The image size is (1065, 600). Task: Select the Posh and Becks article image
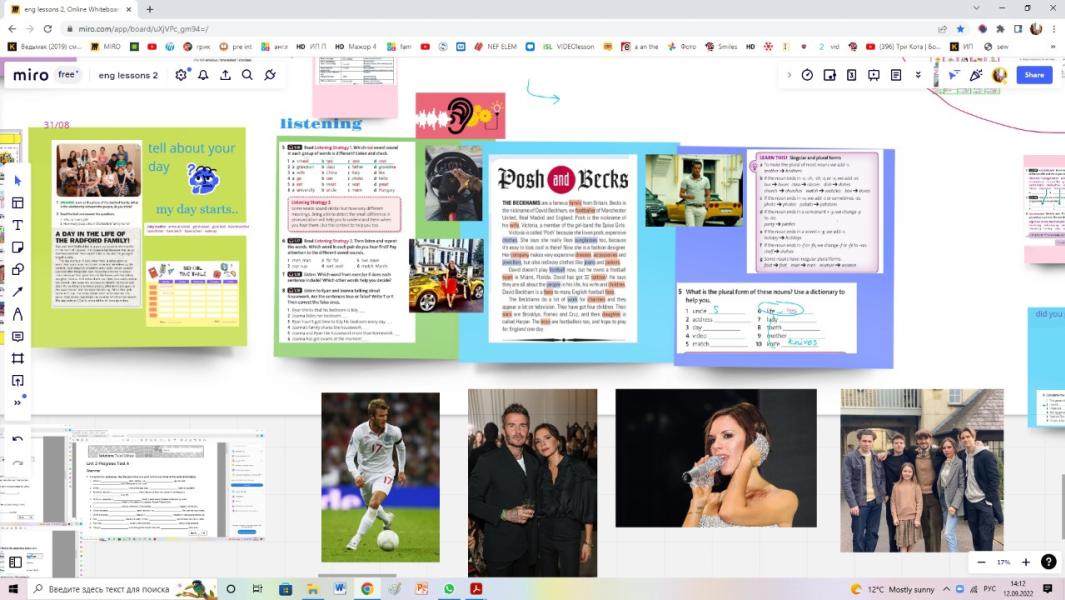[x=563, y=248]
